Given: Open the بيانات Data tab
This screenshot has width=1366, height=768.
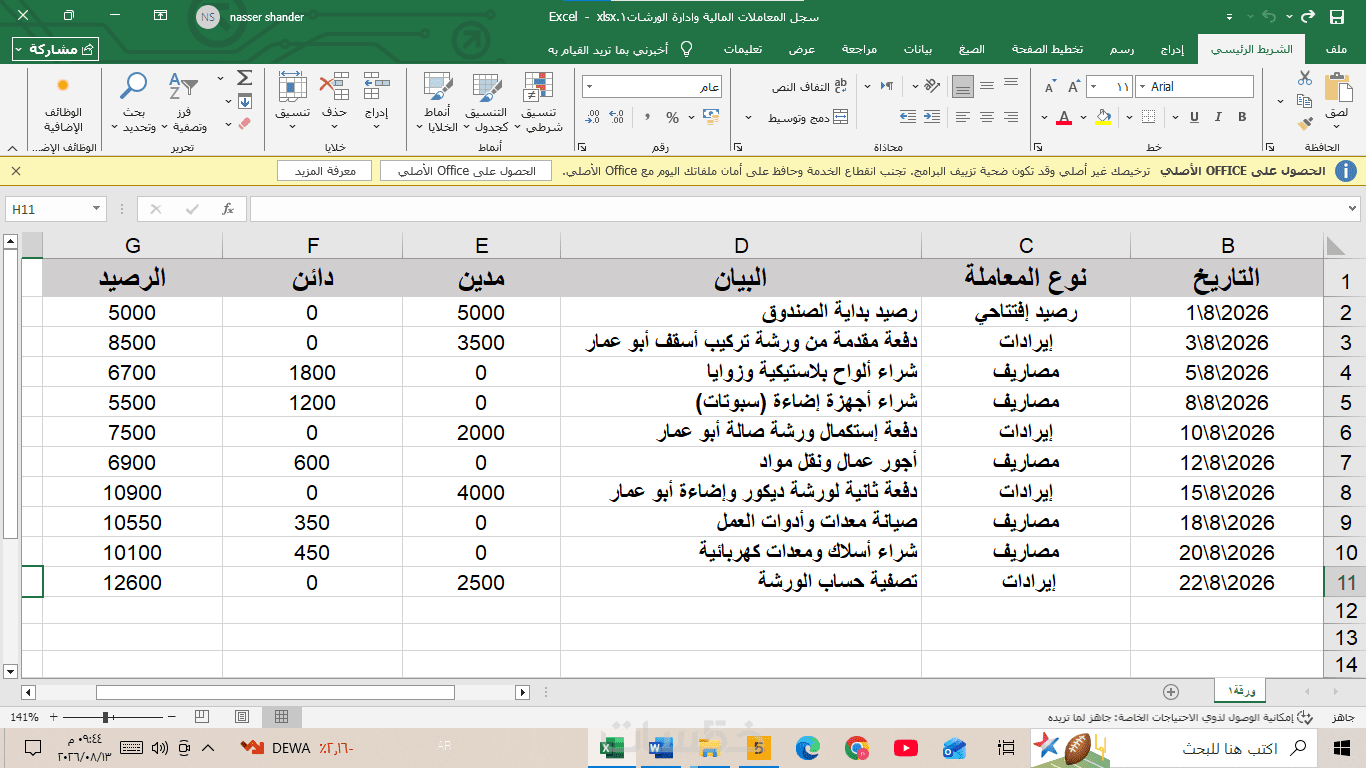Looking at the screenshot, I should pyautogui.click(x=918, y=49).
